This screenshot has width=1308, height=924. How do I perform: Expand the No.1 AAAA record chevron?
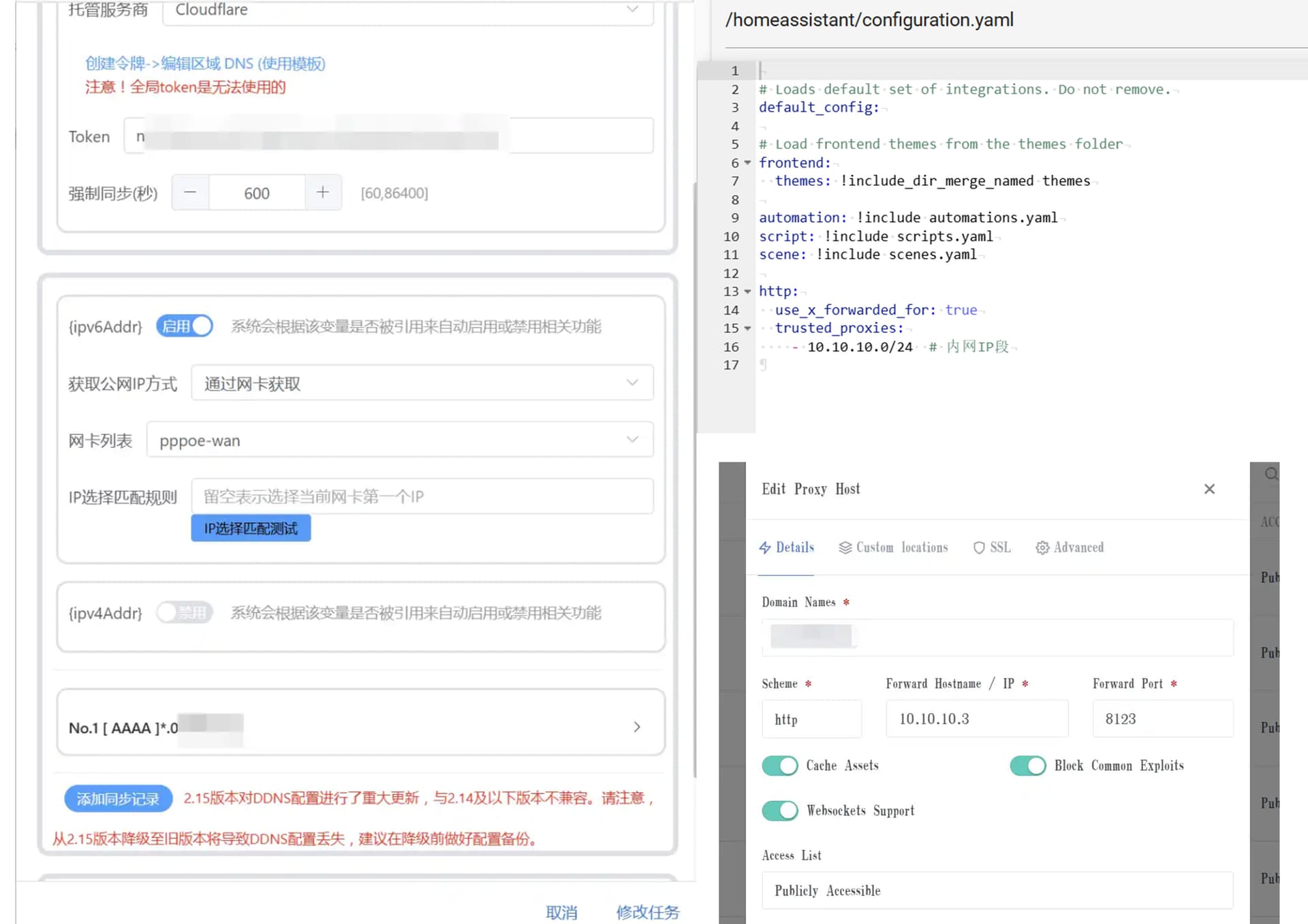pos(636,727)
